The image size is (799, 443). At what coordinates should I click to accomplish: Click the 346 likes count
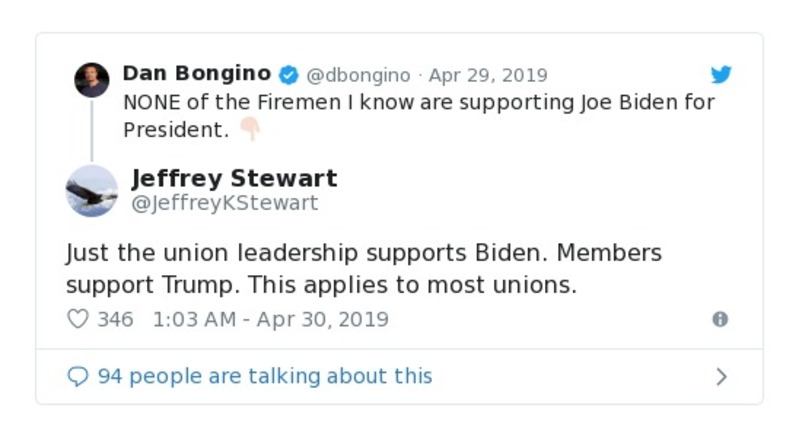tap(115, 319)
